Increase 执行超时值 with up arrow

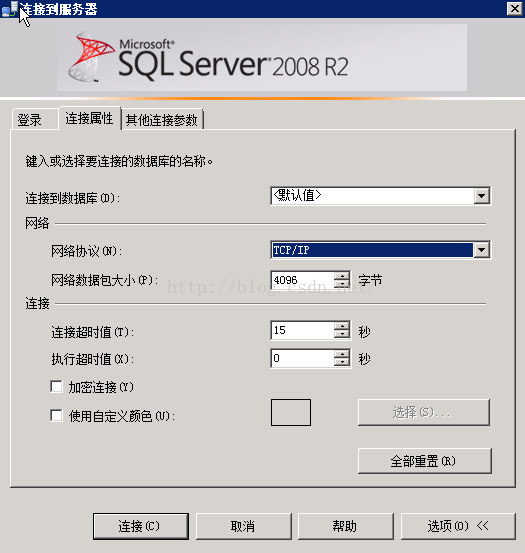point(342,354)
